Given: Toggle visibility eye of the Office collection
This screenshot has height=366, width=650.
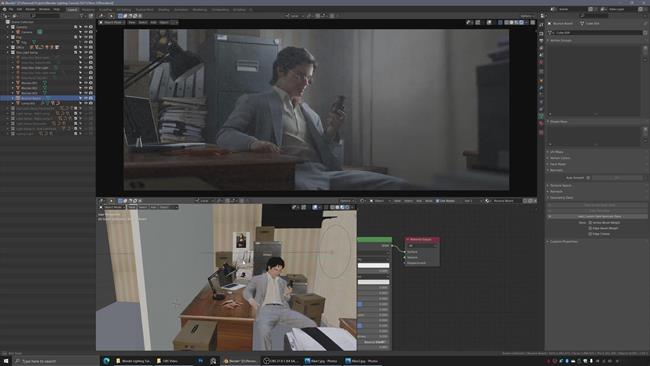Looking at the screenshot, I should point(86,47).
